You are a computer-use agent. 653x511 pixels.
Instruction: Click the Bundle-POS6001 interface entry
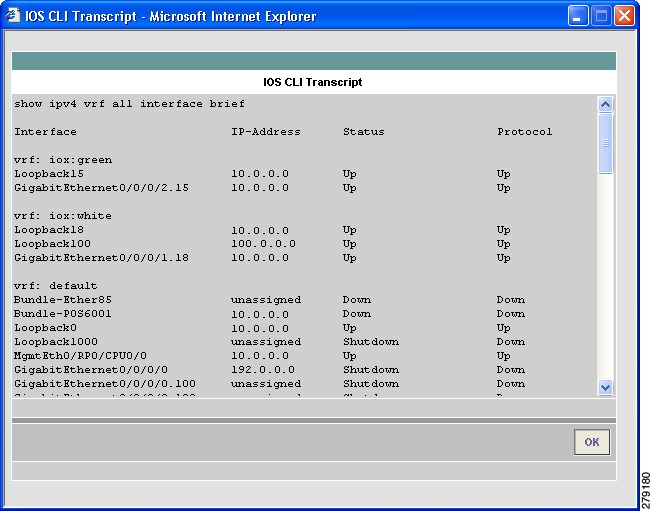(x=63, y=314)
